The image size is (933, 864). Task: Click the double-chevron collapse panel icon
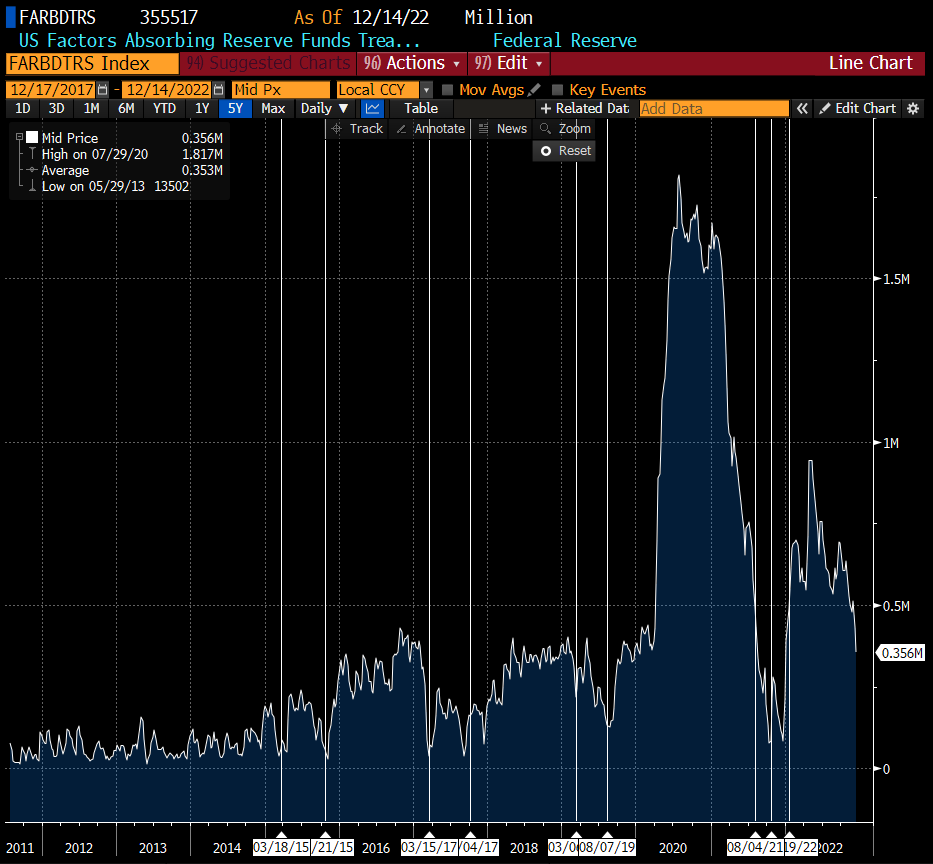(802, 108)
